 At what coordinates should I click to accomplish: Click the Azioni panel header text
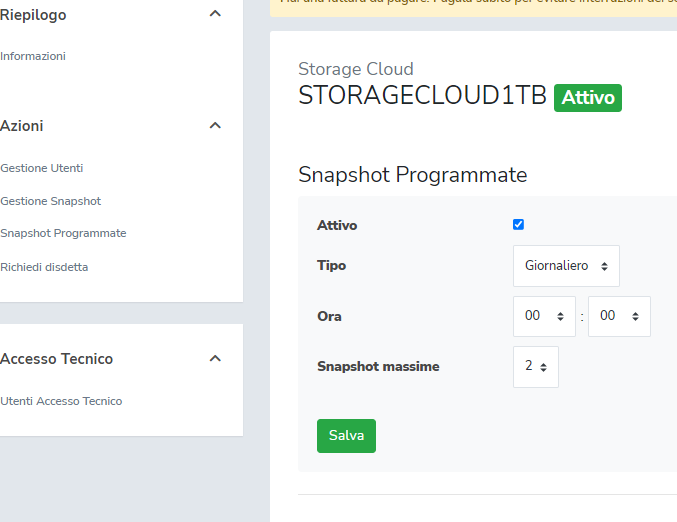click(22, 126)
